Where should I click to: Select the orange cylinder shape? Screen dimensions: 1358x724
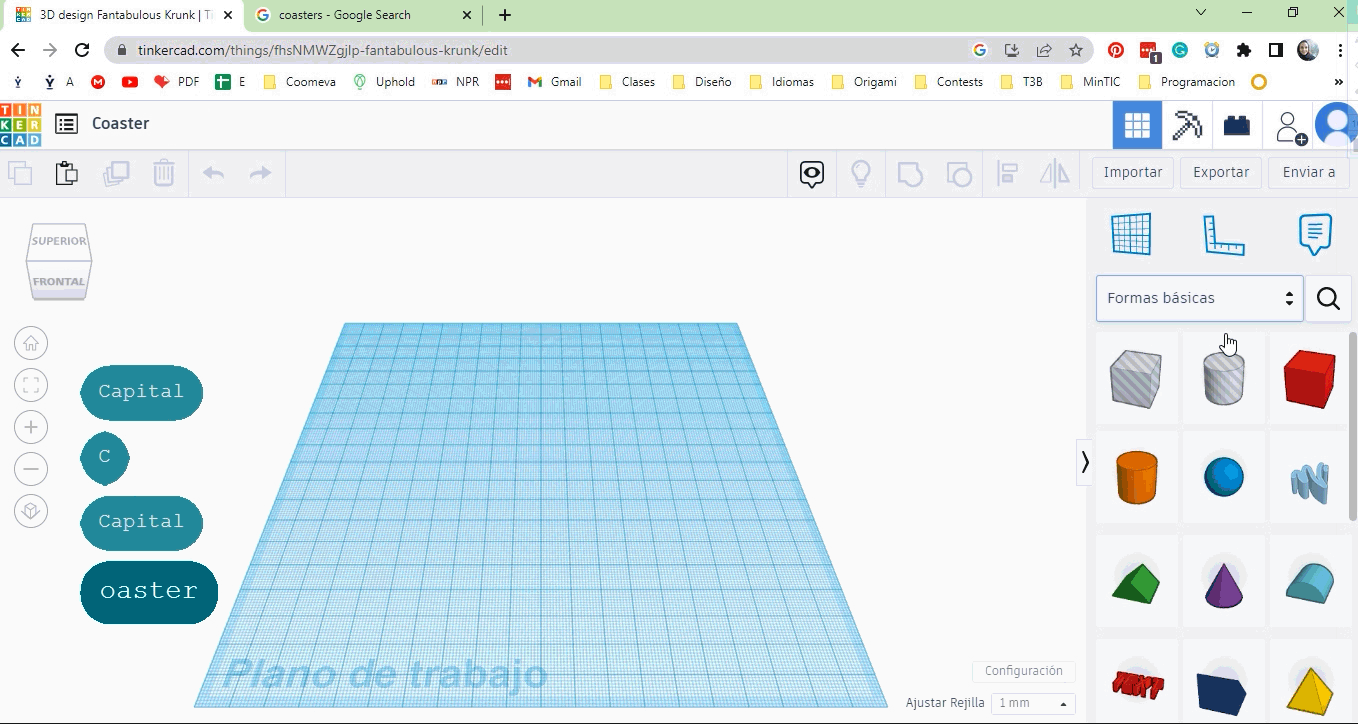pos(1137,478)
